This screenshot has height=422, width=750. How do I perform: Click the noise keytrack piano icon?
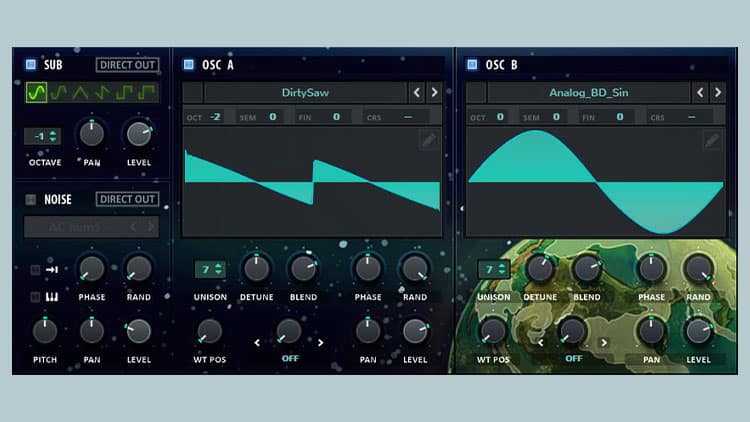52,297
